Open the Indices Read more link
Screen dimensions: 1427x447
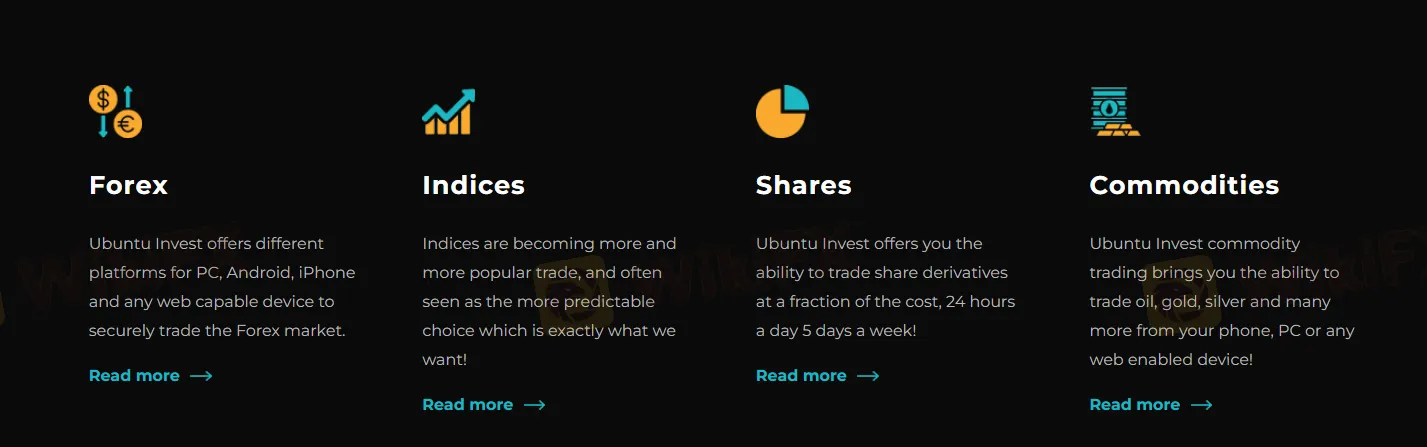[467, 405]
